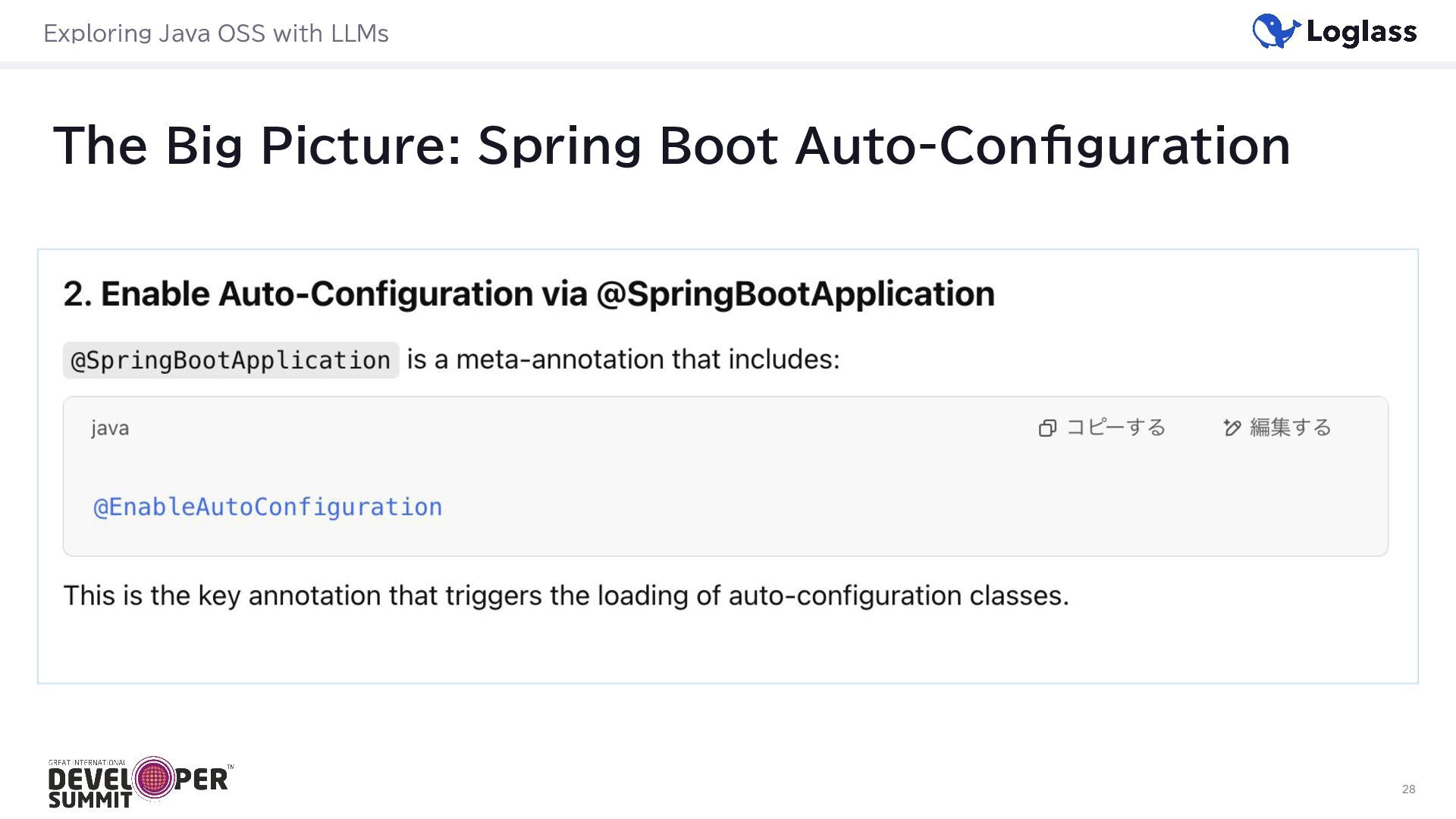Click the java language label
Viewport: 1456px width, 819px height.
110,428
